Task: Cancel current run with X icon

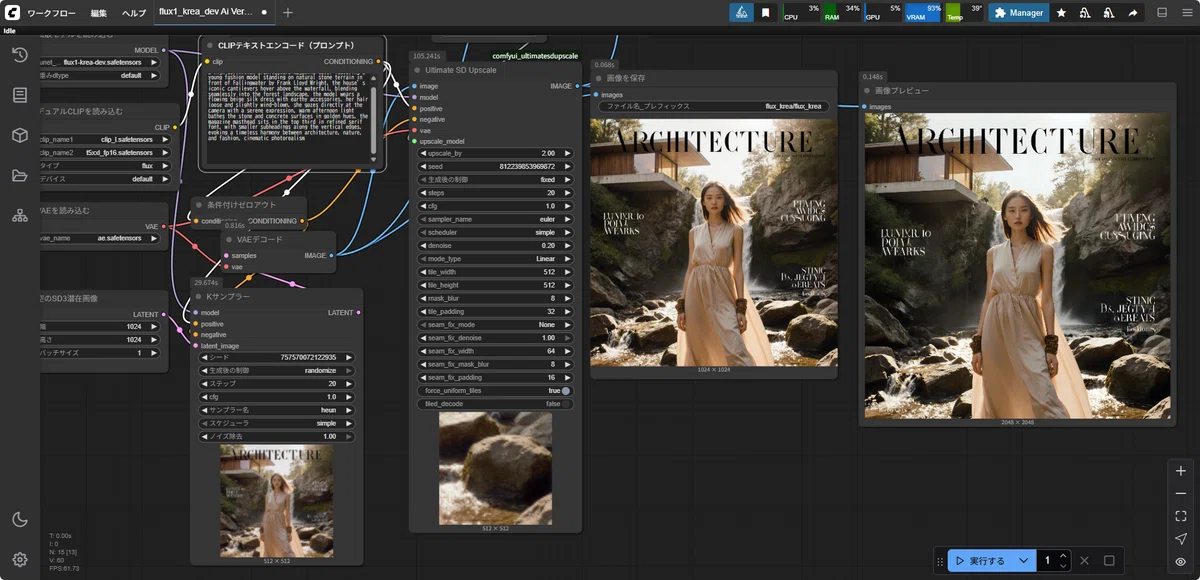Action: click(x=1085, y=561)
